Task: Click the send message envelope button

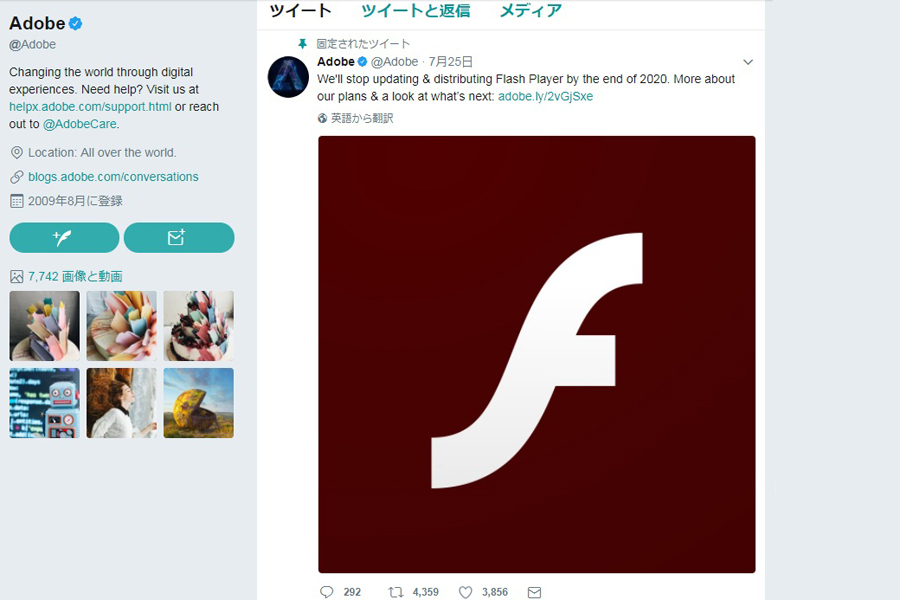Action: pyautogui.click(x=179, y=237)
